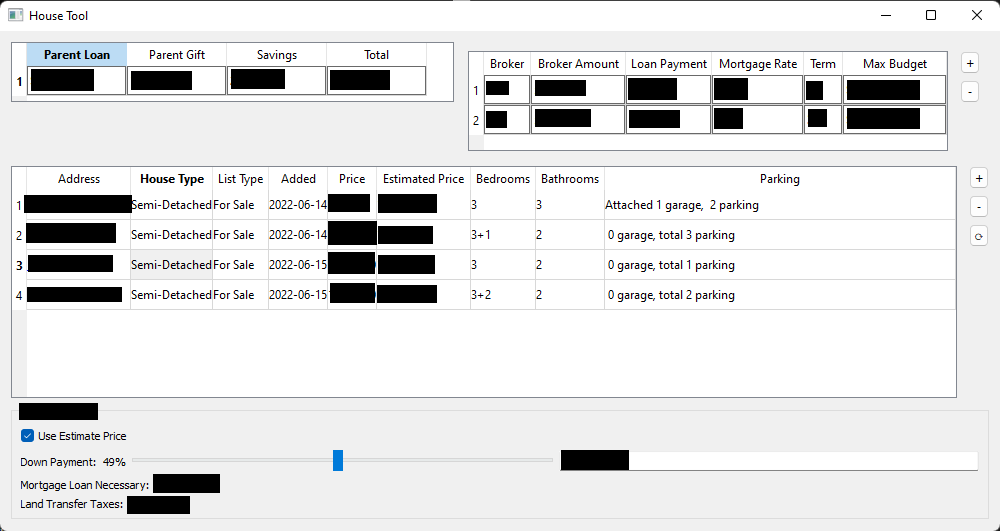Viewport: 1000px width, 531px height.
Task: Uncheck Use Estimate Price checkbox
Action: (x=28, y=436)
